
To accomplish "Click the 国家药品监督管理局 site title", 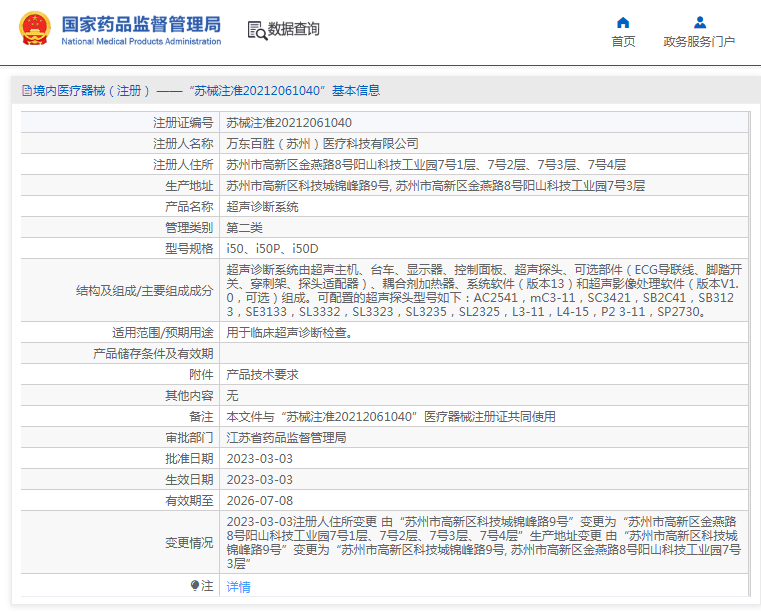I will [141, 24].
